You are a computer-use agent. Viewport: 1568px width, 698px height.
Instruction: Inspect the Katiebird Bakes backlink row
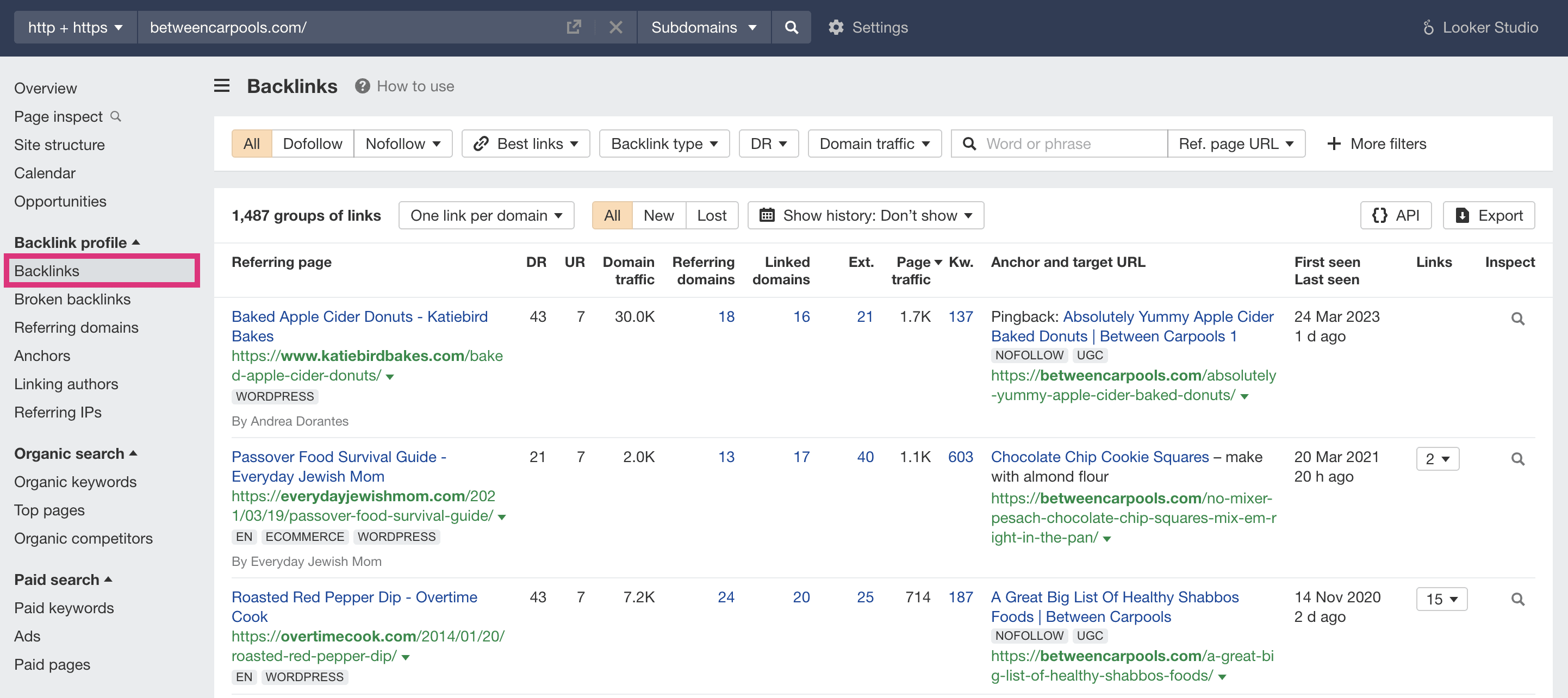(x=1517, y=319)
